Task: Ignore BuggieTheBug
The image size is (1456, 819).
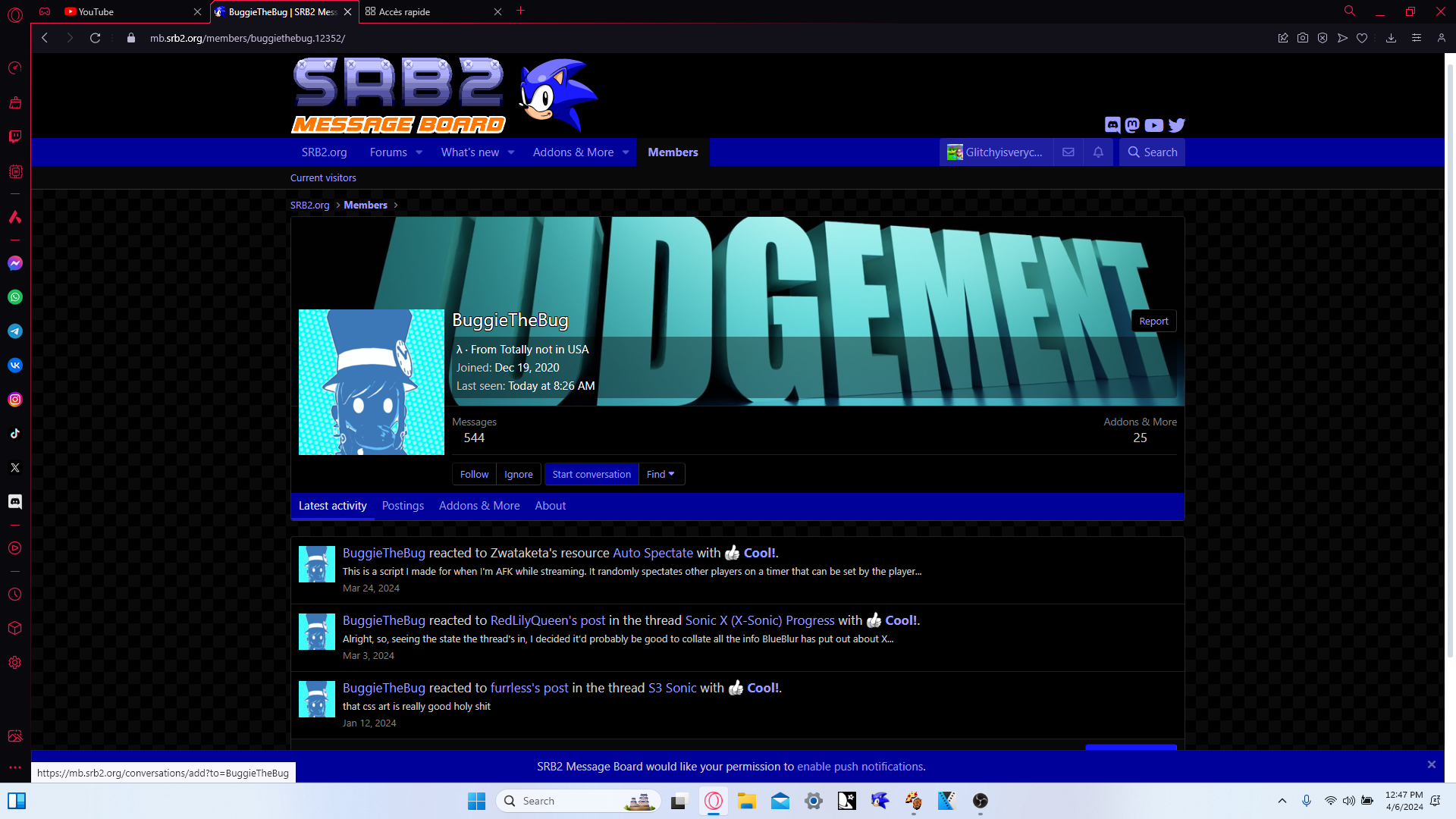Action: click(x=519, y=474)
